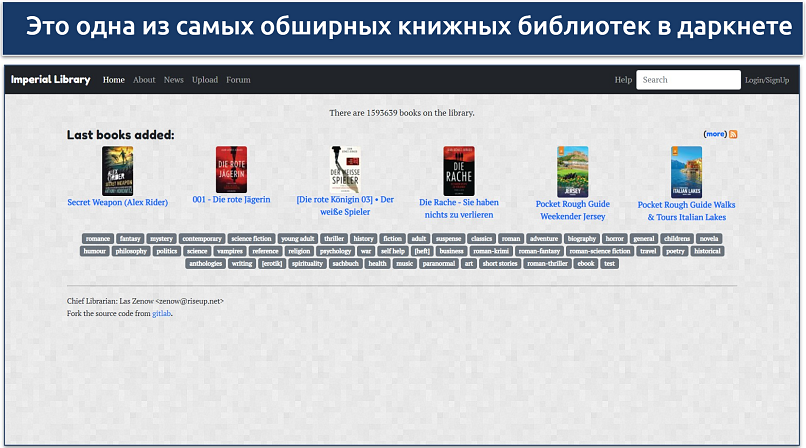The image size is (806, 448).
Task: Go to the Home menu item
Action: pos(114,80)
